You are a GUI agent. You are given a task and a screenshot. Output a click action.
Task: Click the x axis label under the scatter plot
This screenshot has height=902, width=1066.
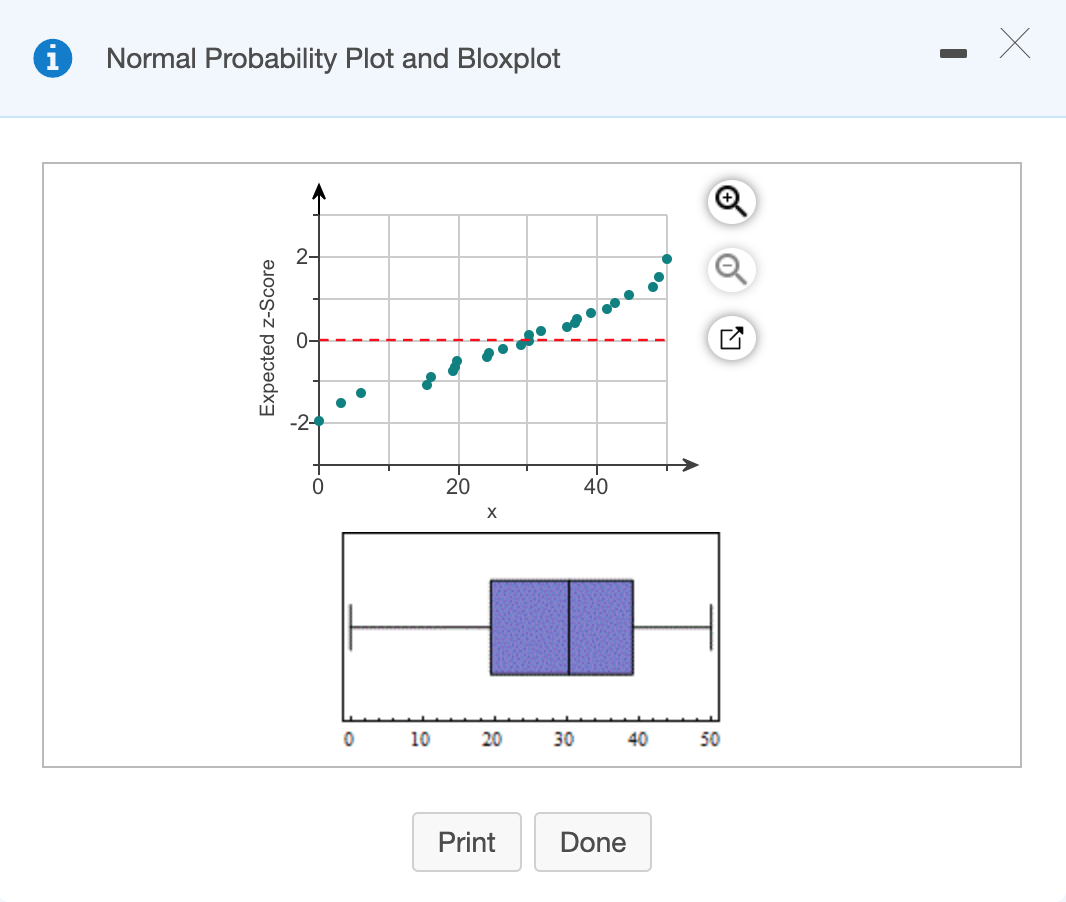[490, 512]
